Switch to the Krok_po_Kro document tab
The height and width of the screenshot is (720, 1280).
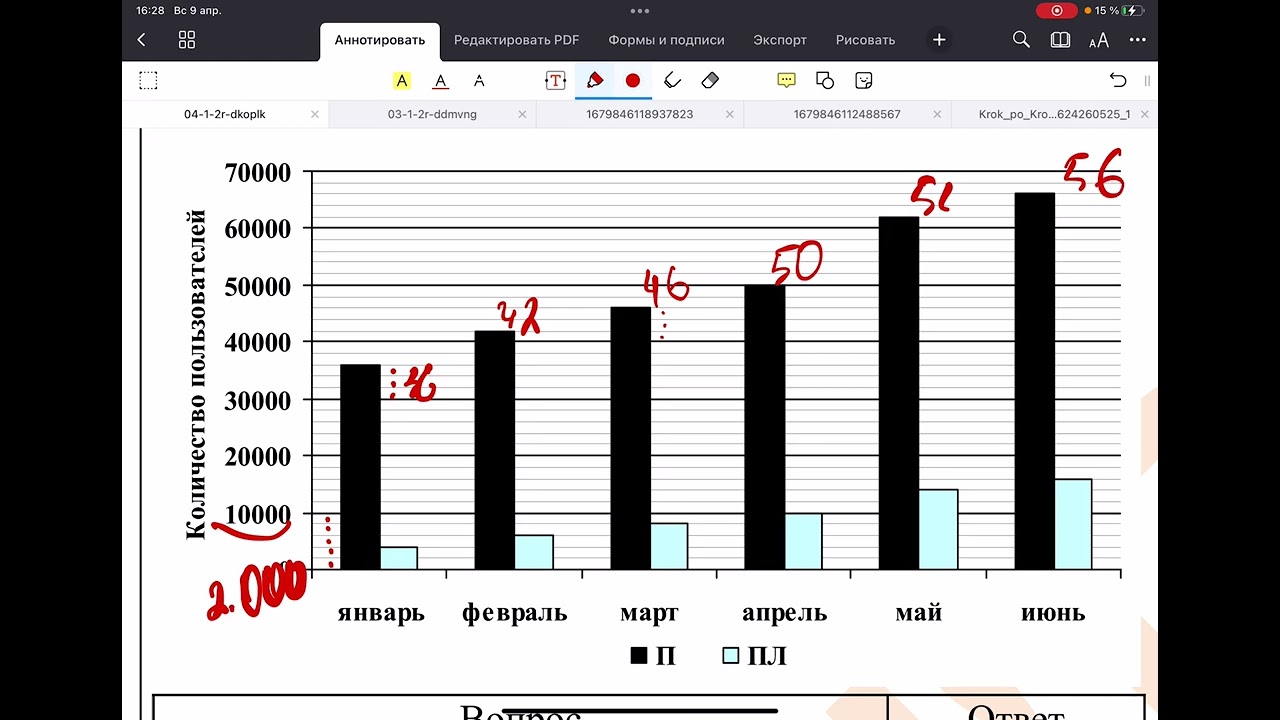coord(1054,114)
